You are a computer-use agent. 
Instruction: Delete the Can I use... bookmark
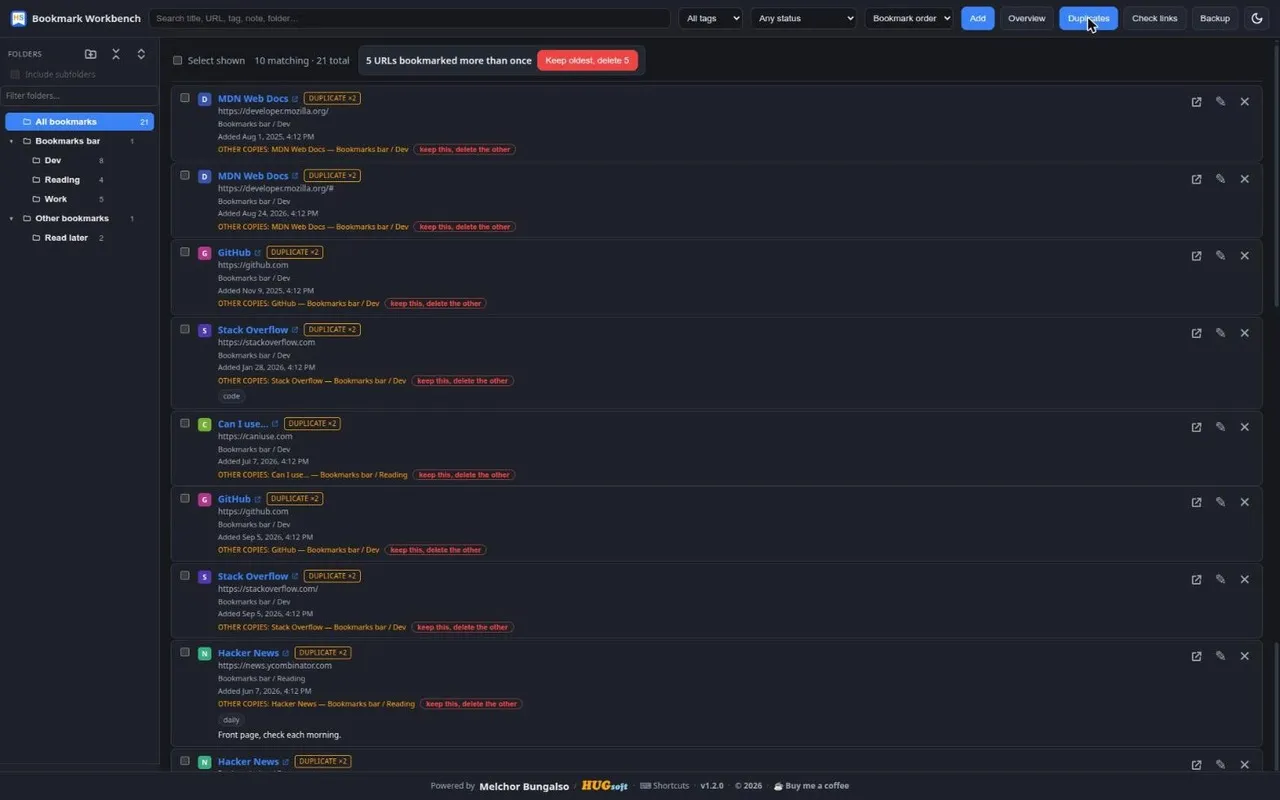click(1244, 427)
